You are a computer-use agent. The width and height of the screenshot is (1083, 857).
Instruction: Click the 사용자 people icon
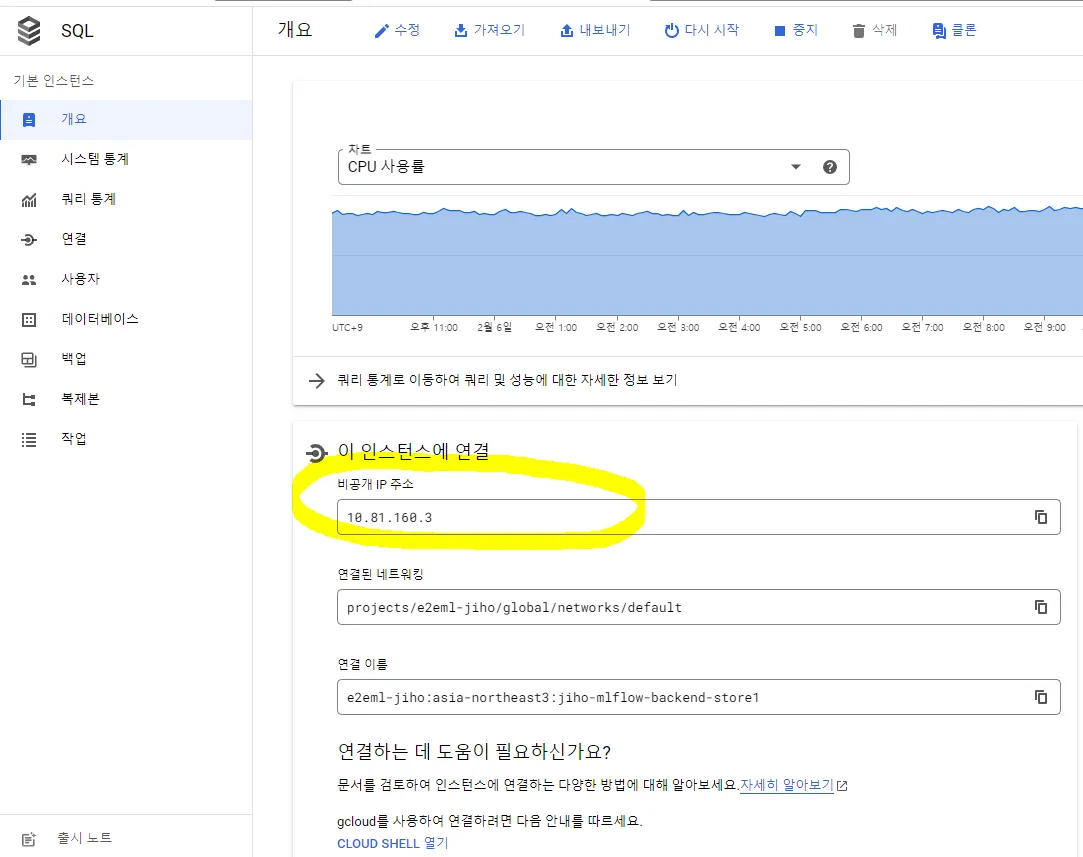[x=29, y=280]
